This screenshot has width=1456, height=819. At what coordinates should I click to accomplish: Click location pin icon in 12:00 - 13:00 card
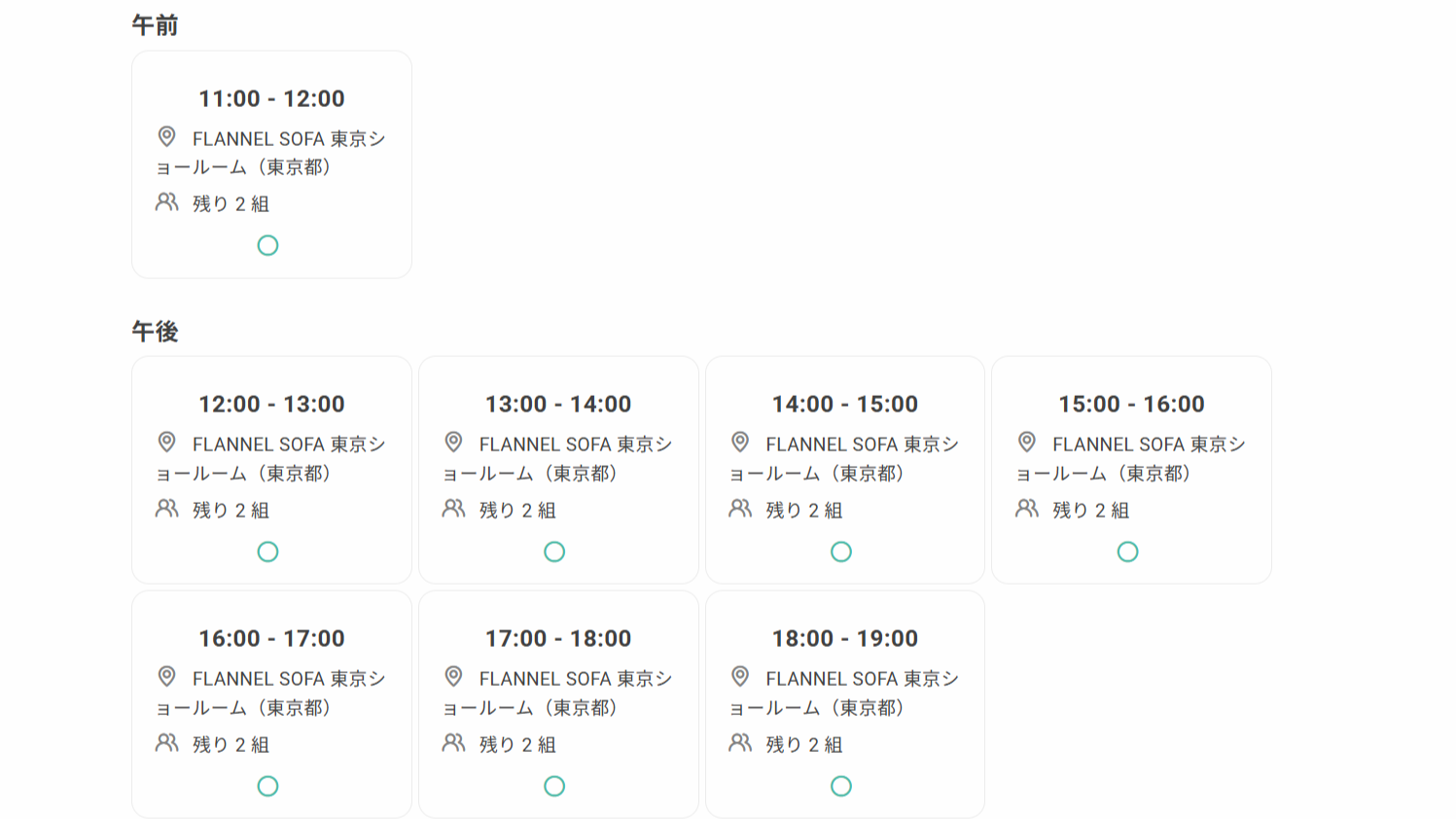click(167, 442)
